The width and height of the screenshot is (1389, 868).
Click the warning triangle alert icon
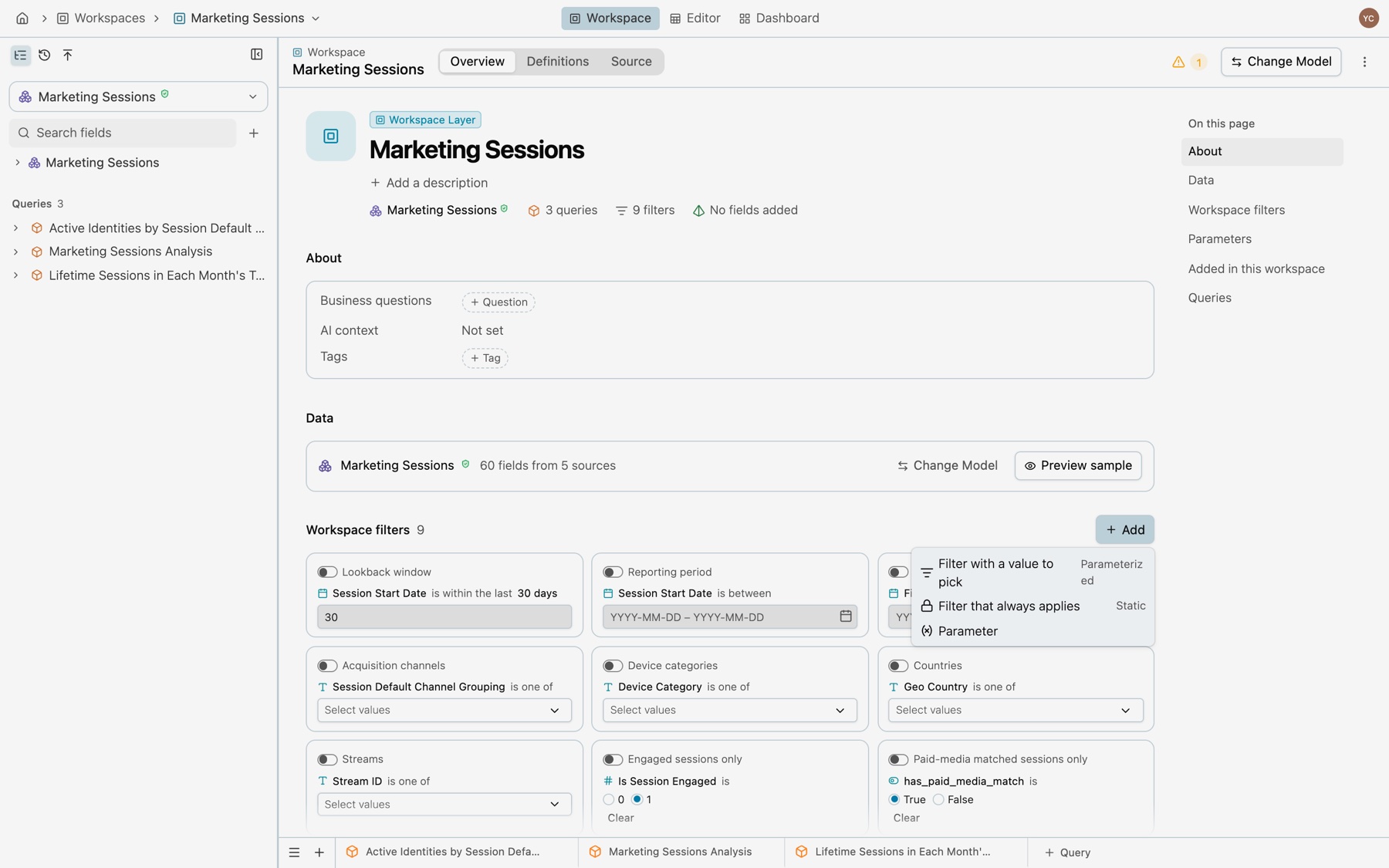point(1178,62)
